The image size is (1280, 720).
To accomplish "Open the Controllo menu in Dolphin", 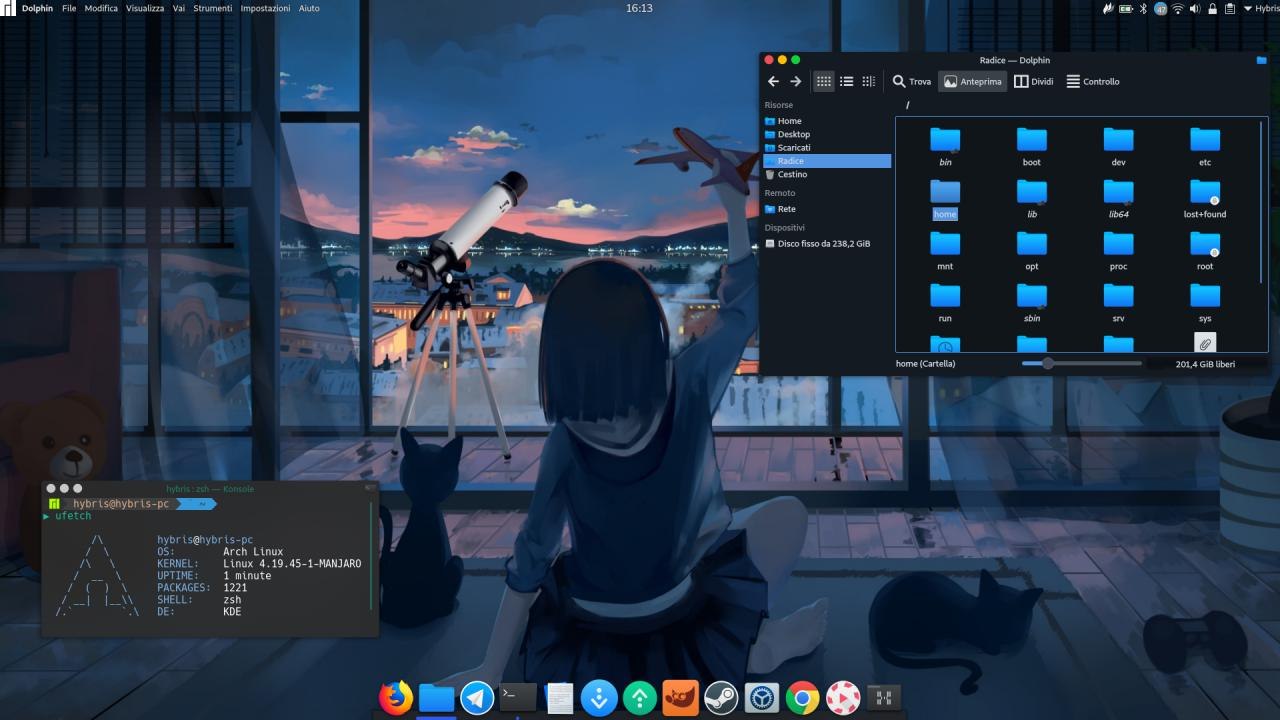I will click(1093, 82).
